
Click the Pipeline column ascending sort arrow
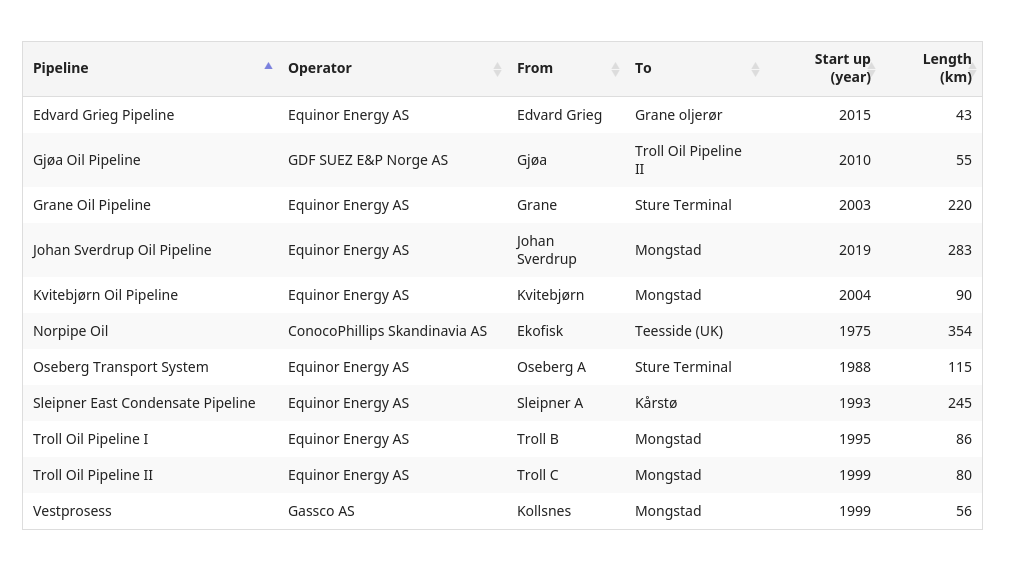click(268, 66)
